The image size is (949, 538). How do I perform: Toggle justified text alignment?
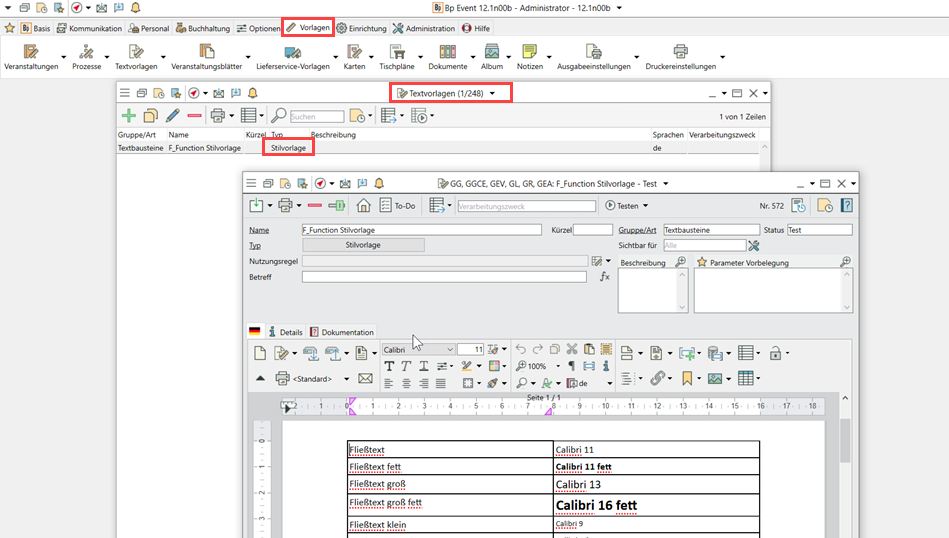point(440,383)
